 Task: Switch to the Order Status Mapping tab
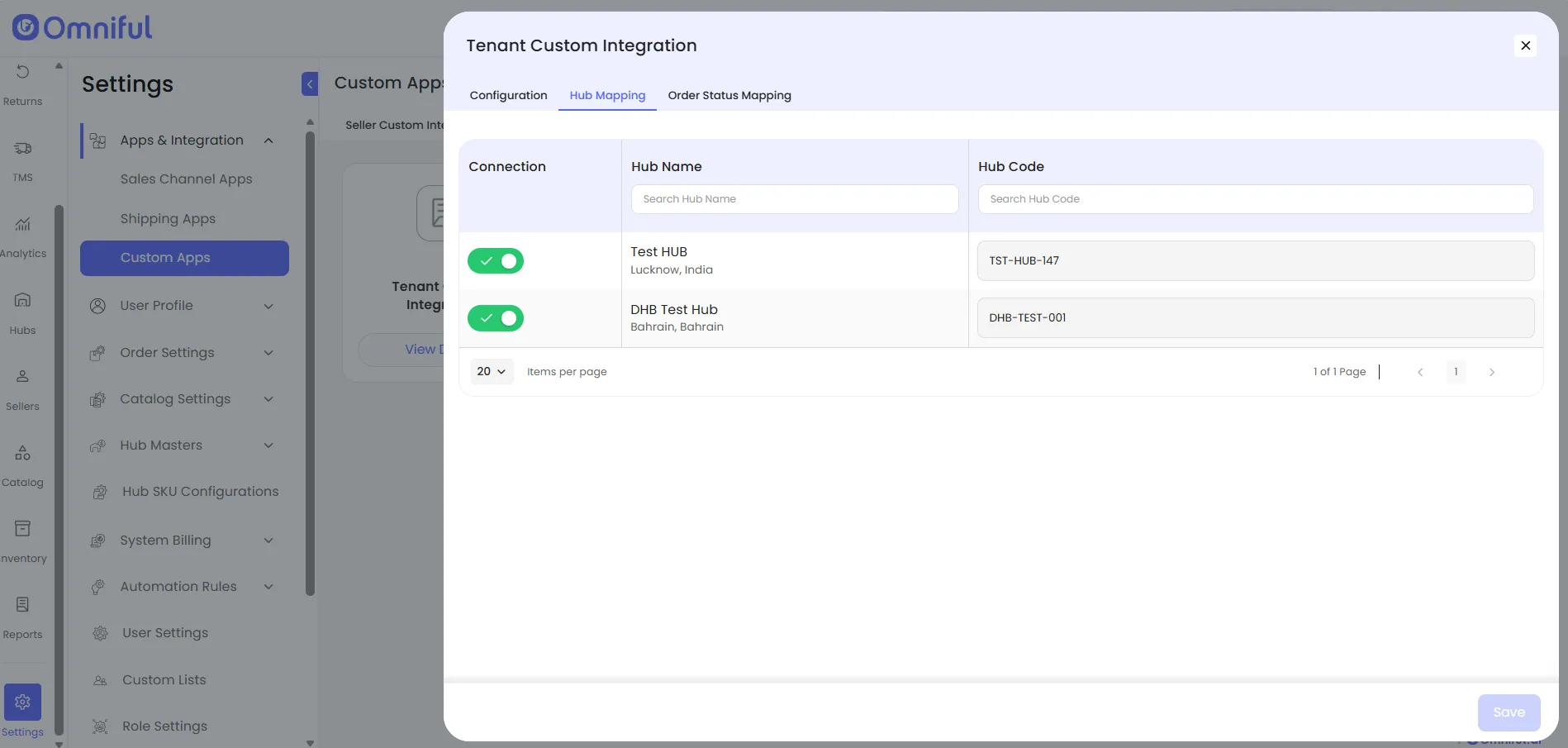click(729, 95)
